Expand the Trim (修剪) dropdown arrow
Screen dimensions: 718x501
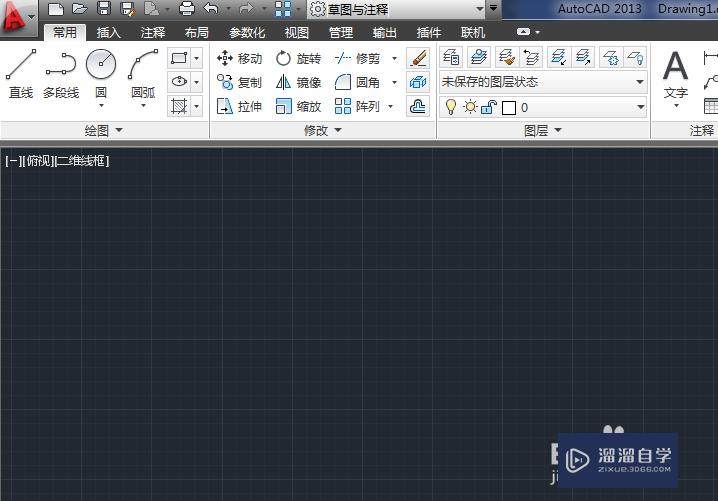(394, 59)
